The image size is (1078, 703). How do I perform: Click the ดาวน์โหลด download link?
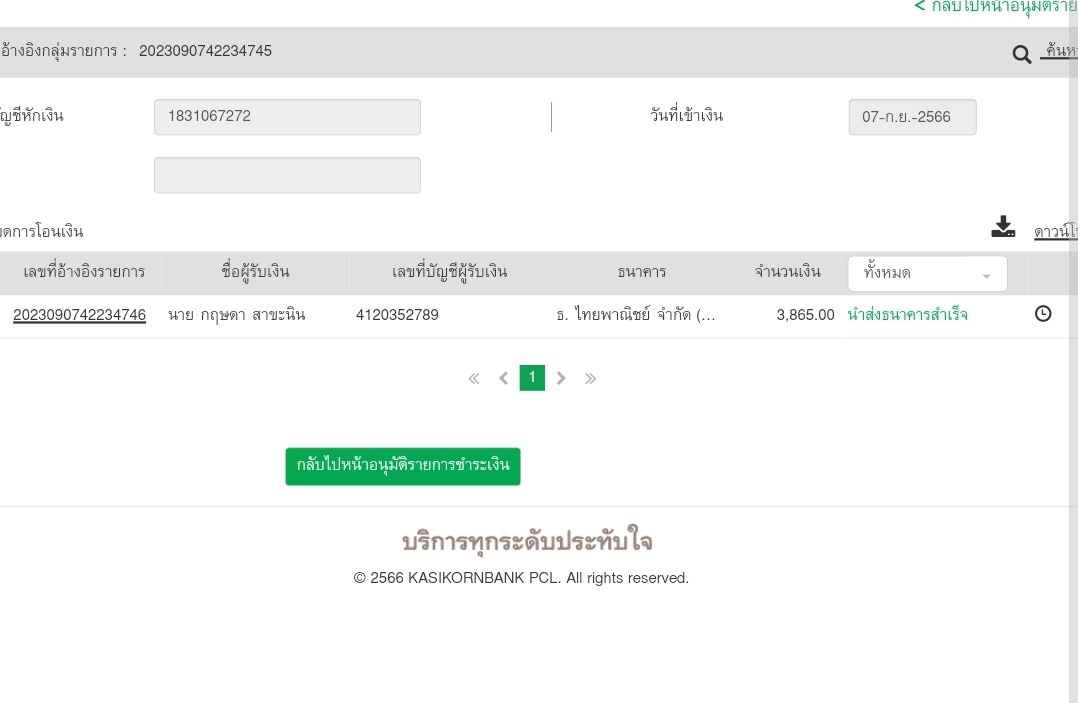1055,232
